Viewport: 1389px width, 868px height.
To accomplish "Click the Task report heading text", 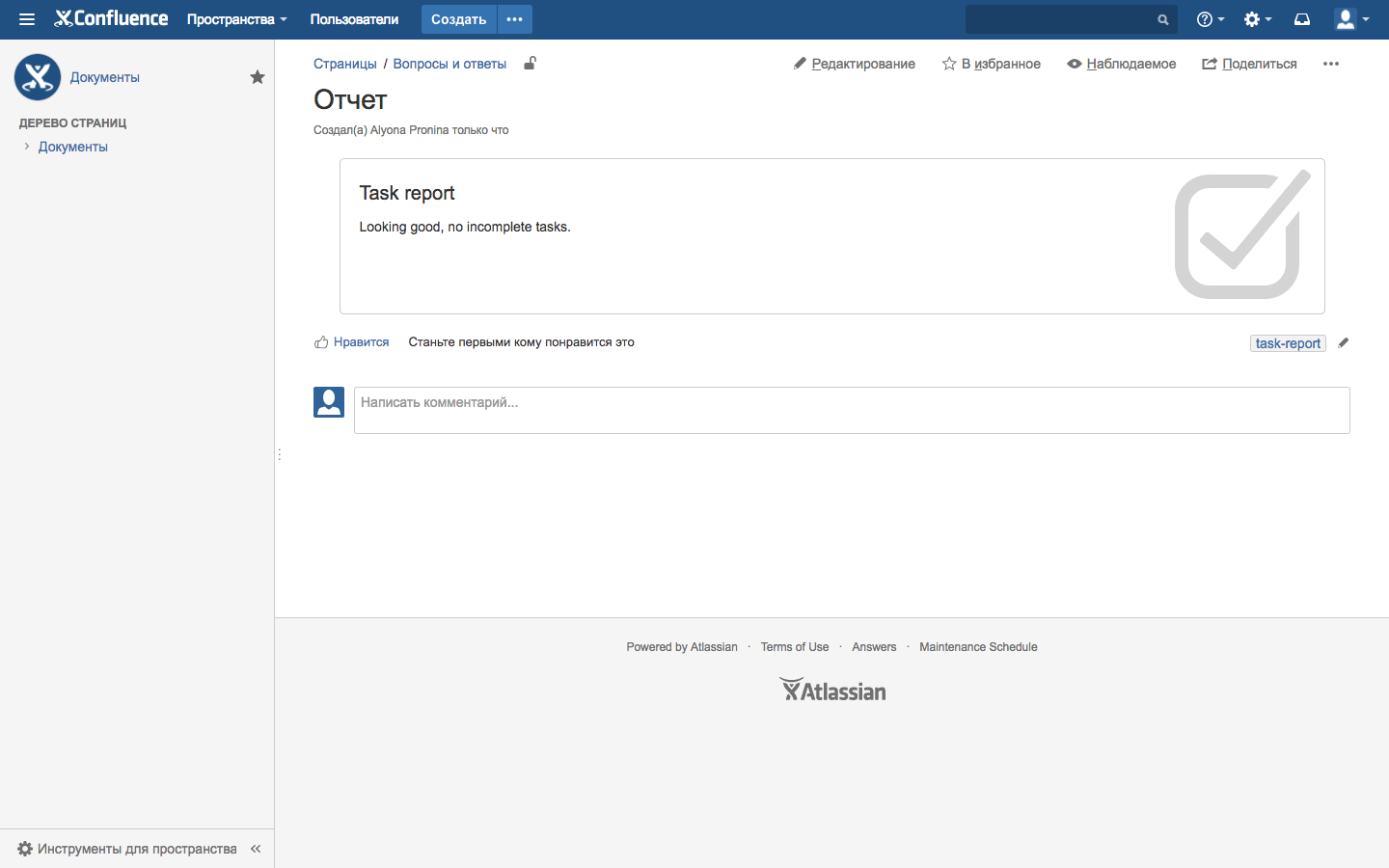I will [407, 193].
